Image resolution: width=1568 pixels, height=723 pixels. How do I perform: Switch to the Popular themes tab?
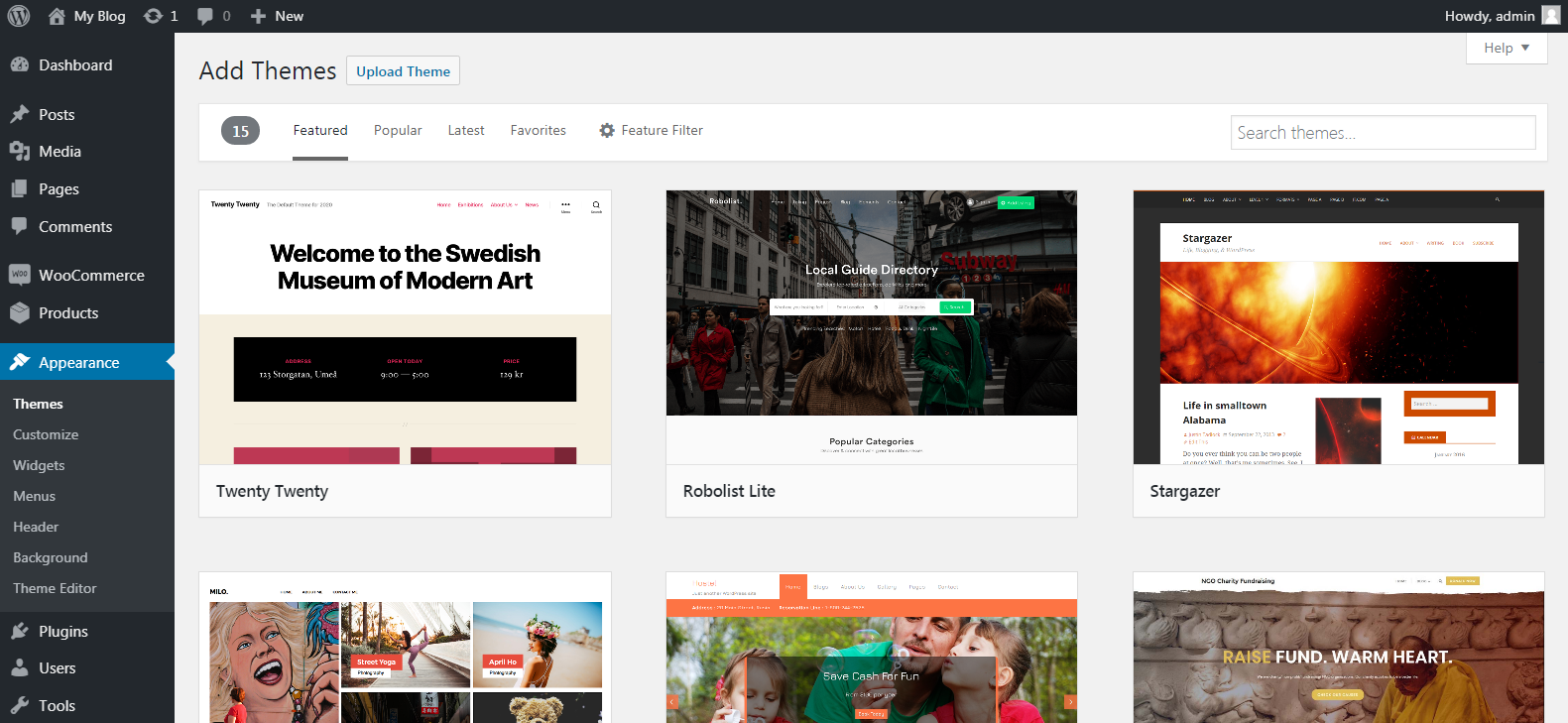[398, 130]
